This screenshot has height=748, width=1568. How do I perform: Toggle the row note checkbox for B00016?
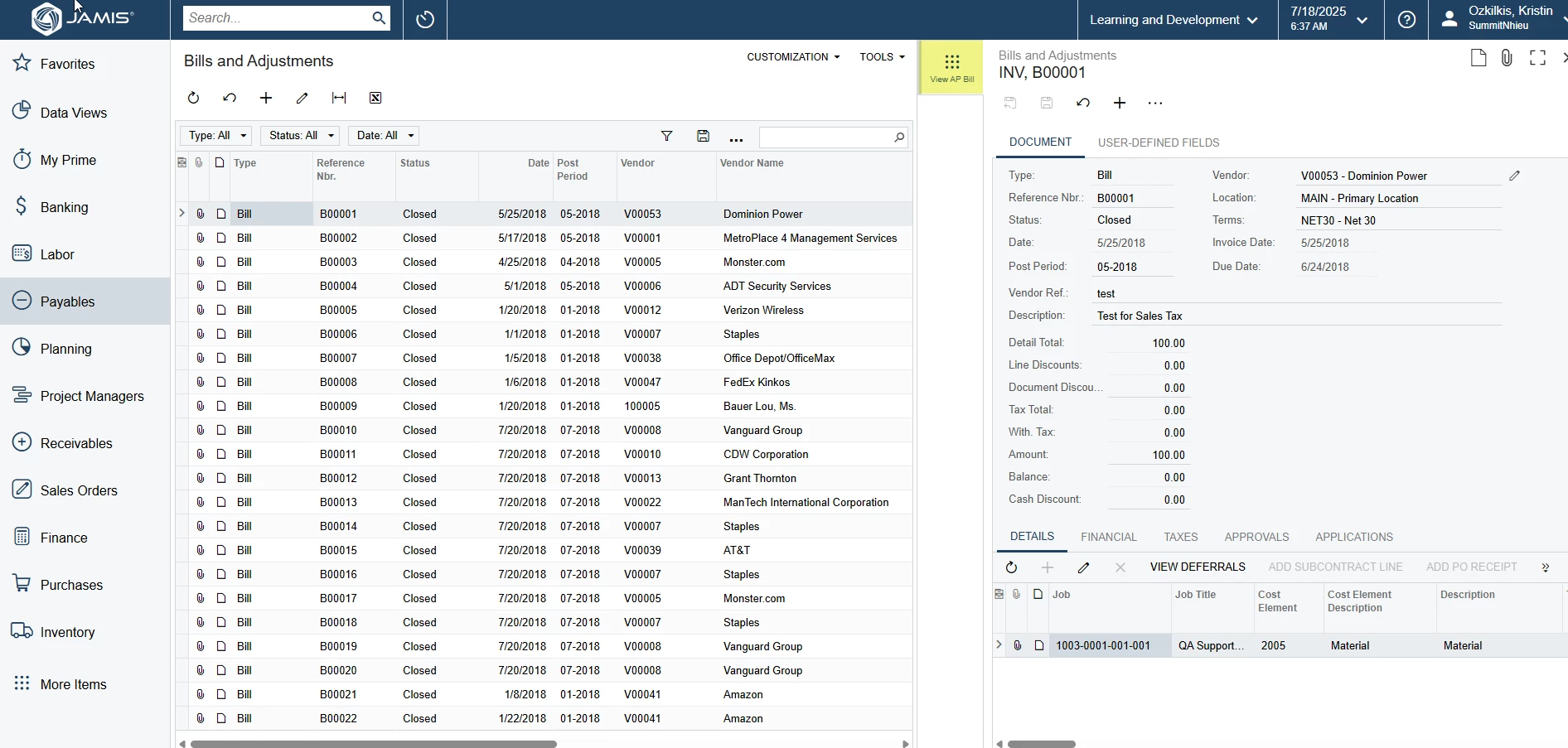pyautogui.click(x=220, y=574)
